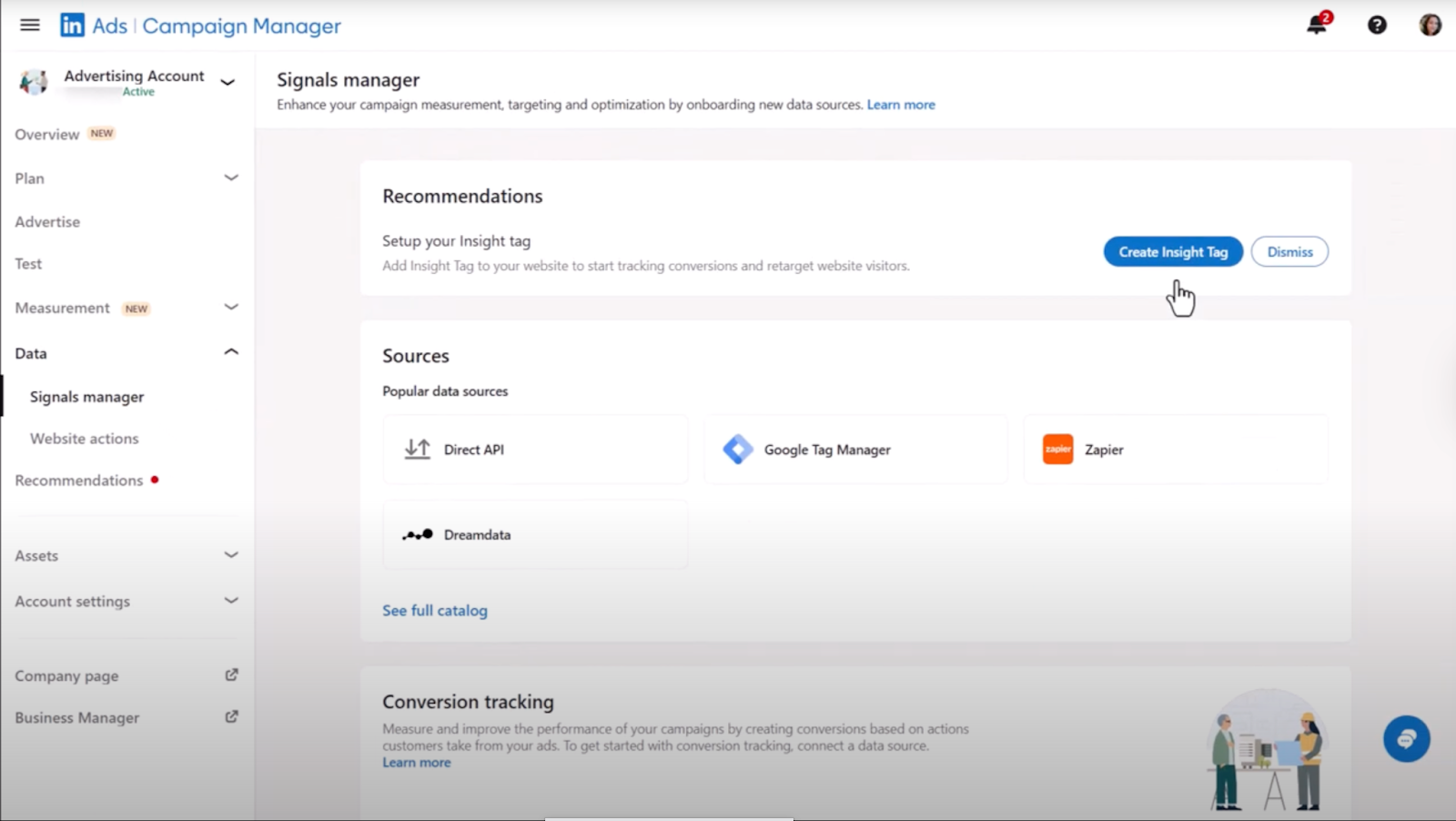This screenshot has width=1456, height=821.
Task: Go to Signals manager
Action: pyautogui.click(x=86, y=396)
